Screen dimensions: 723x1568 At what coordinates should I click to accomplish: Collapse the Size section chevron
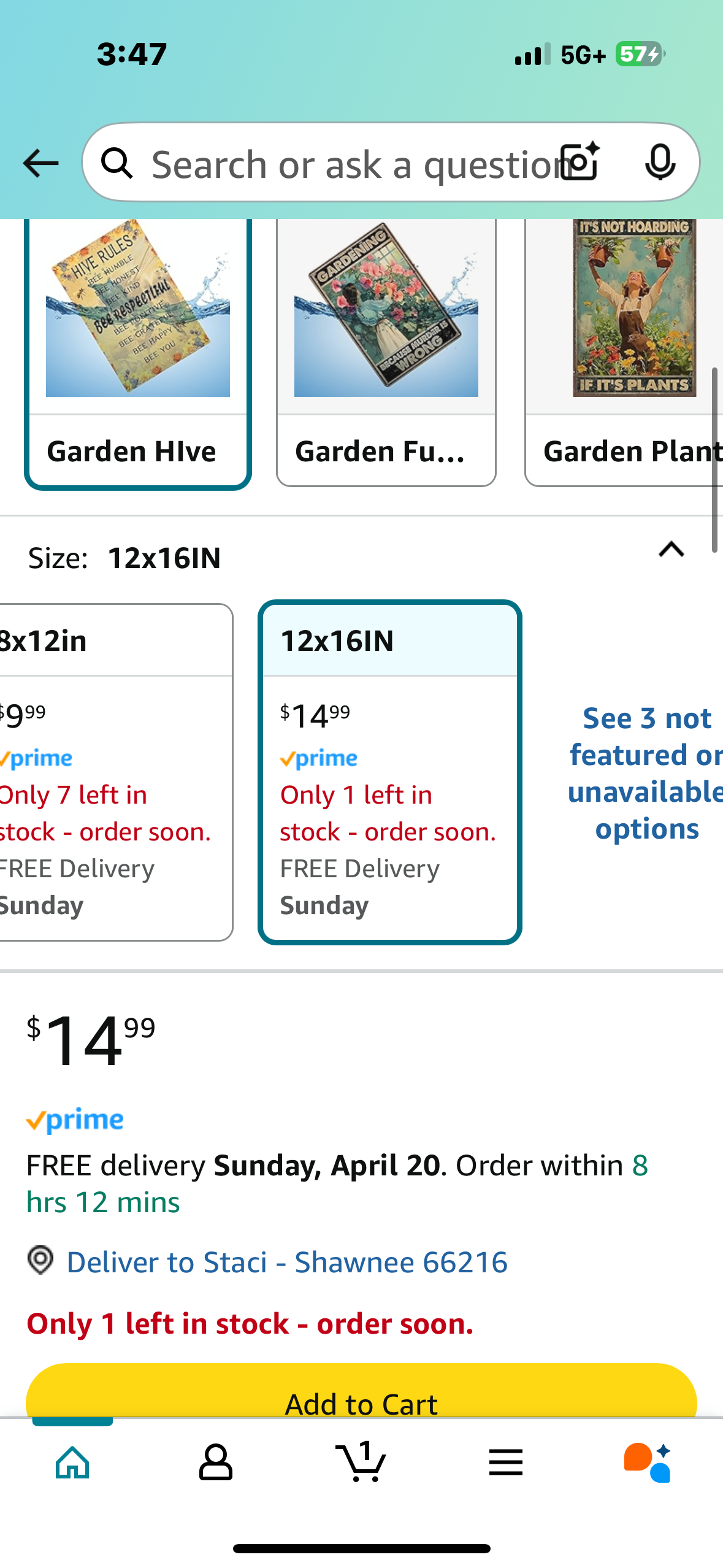tap(671, 549)
